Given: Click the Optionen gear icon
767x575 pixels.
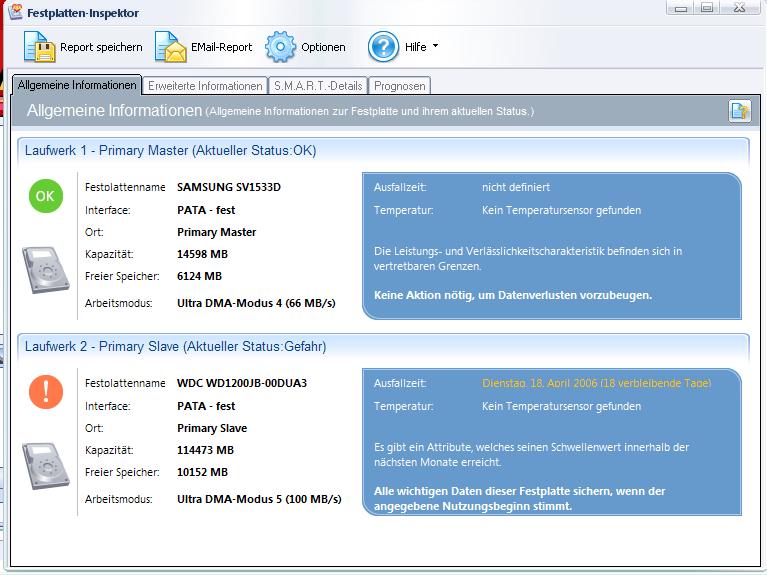Looking at the screenshot, I should point(280,46).
